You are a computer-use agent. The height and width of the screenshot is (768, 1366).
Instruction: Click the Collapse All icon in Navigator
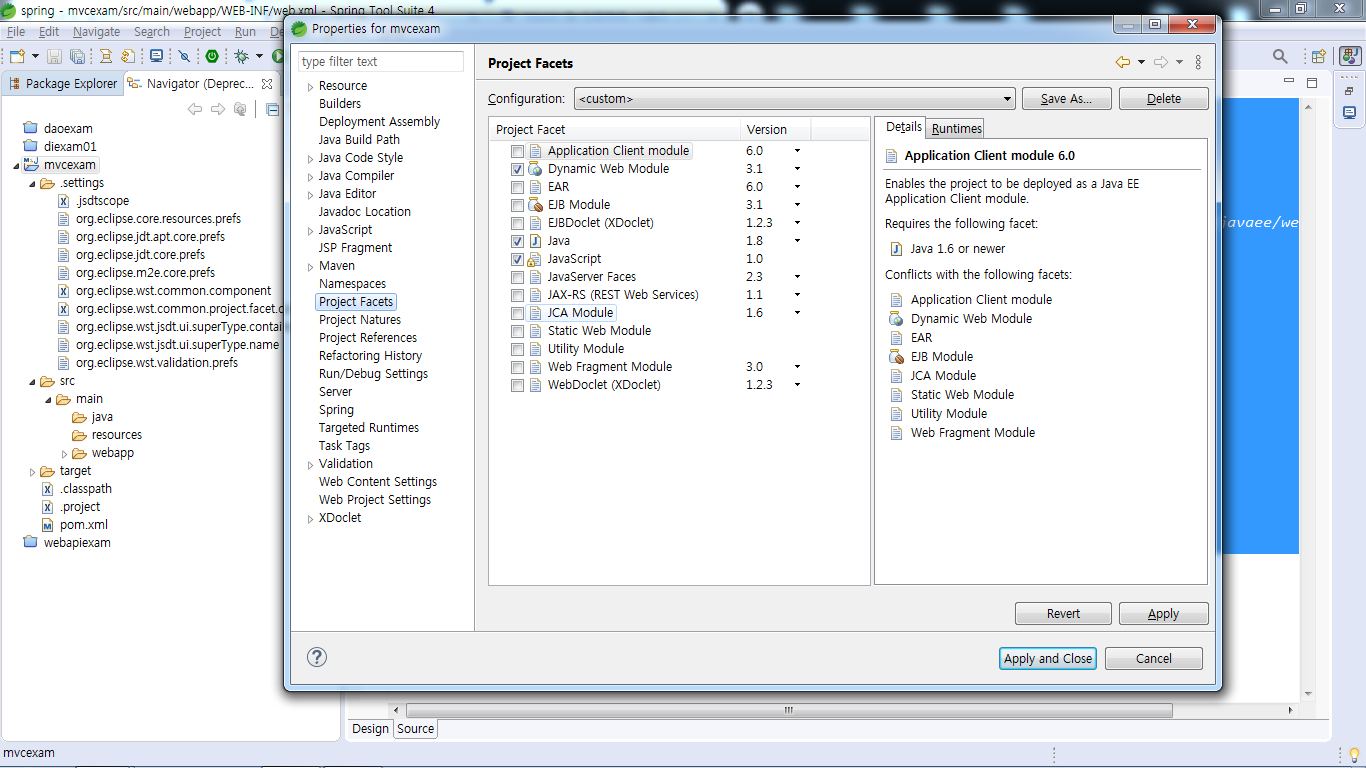[272, 109]
